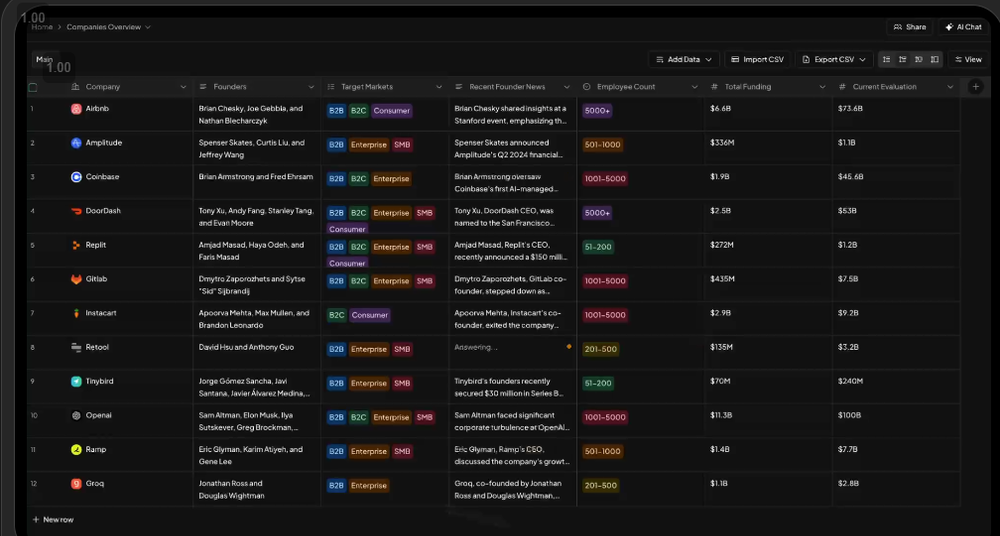Click the Employee Count column type icon
This screenshot has width=1000, height=536.
pos(586,87)
